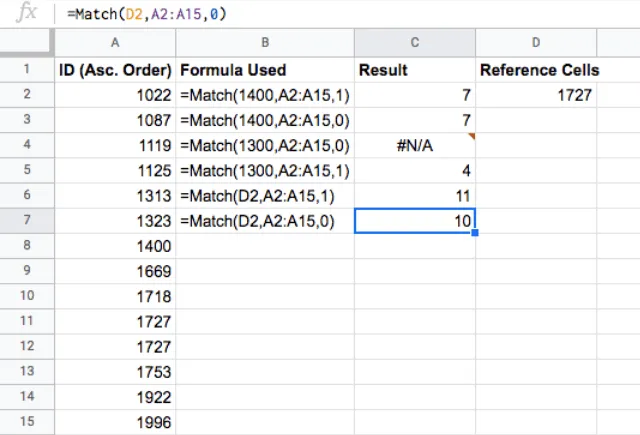Select row 15 header
Screen dimensions: 640x435
tap(27, 421)
